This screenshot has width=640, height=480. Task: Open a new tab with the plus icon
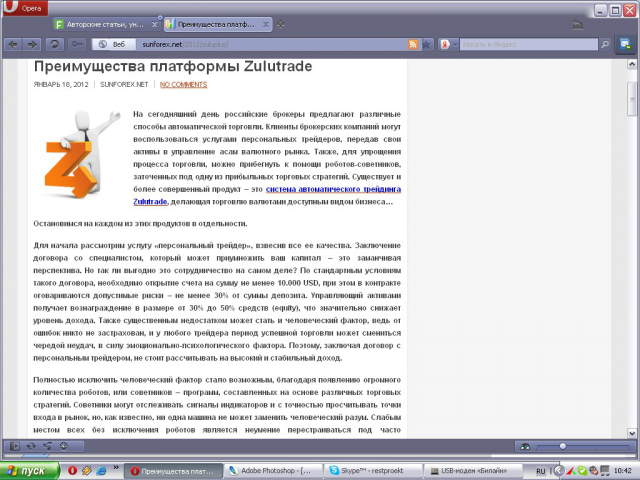click(280, 24)
